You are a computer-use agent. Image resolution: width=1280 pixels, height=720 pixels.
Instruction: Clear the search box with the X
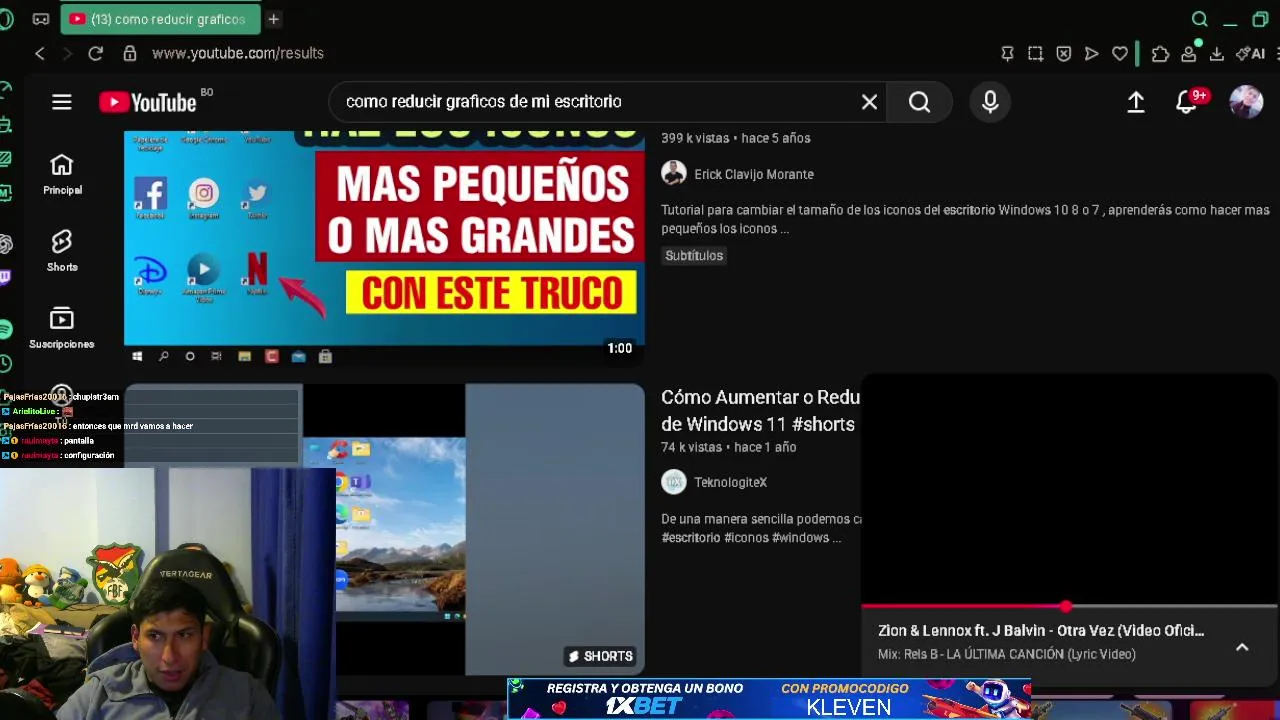pyautogui.click(x=869, y=102)
